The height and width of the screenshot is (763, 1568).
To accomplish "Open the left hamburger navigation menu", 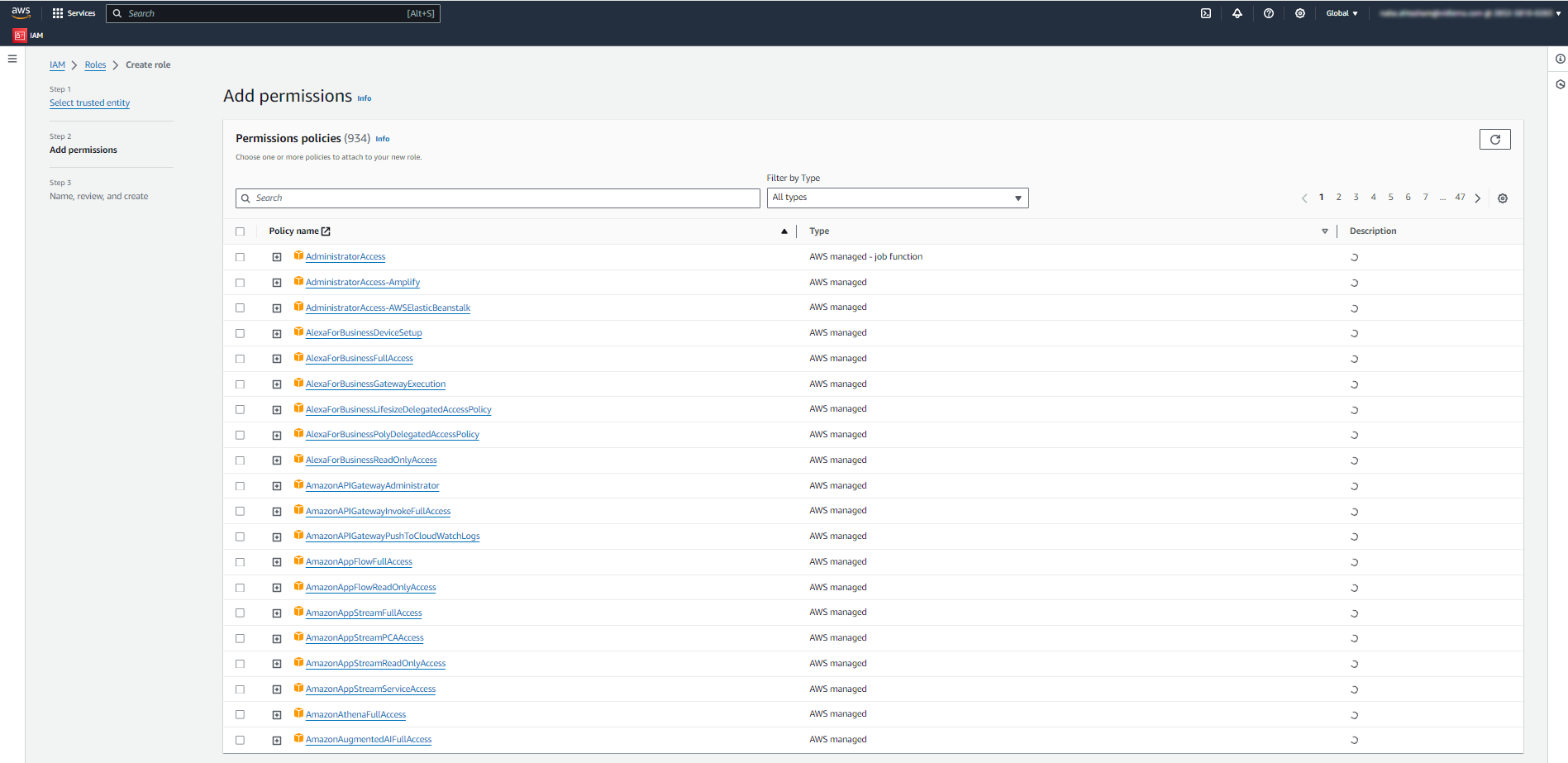I will 12,59.
